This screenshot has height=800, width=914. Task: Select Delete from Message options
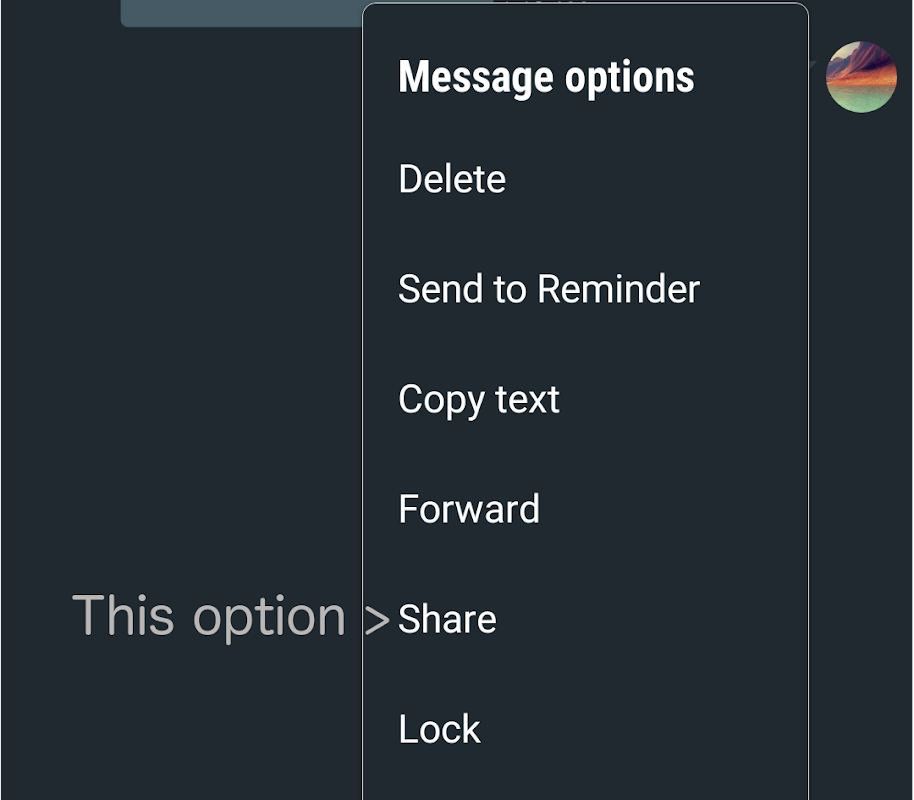(585, 178)
